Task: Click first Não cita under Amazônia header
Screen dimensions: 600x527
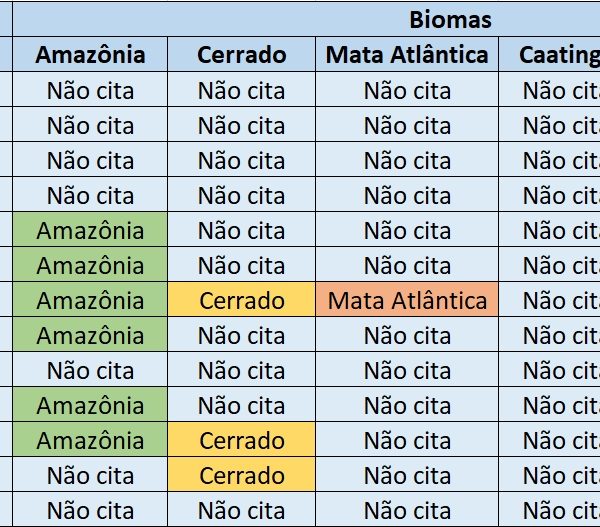Action: point(90,90)
